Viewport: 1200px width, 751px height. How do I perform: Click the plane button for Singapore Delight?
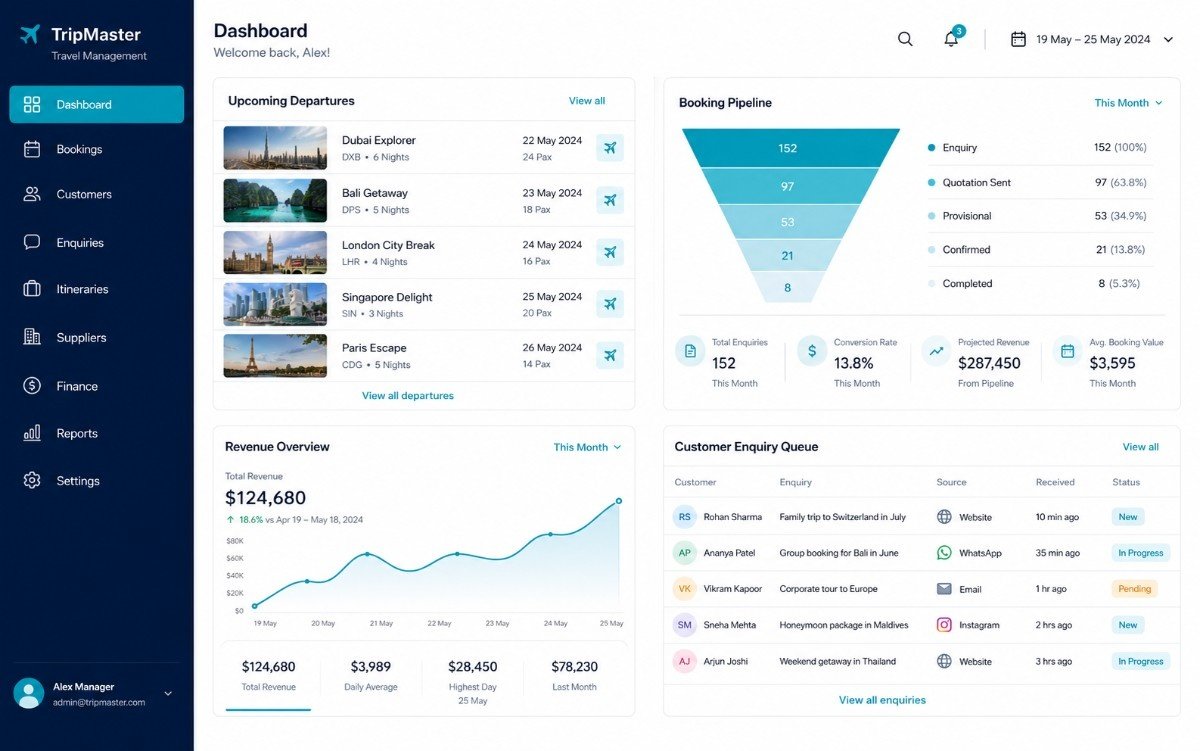pyautogui.click(x=610, y=304)
